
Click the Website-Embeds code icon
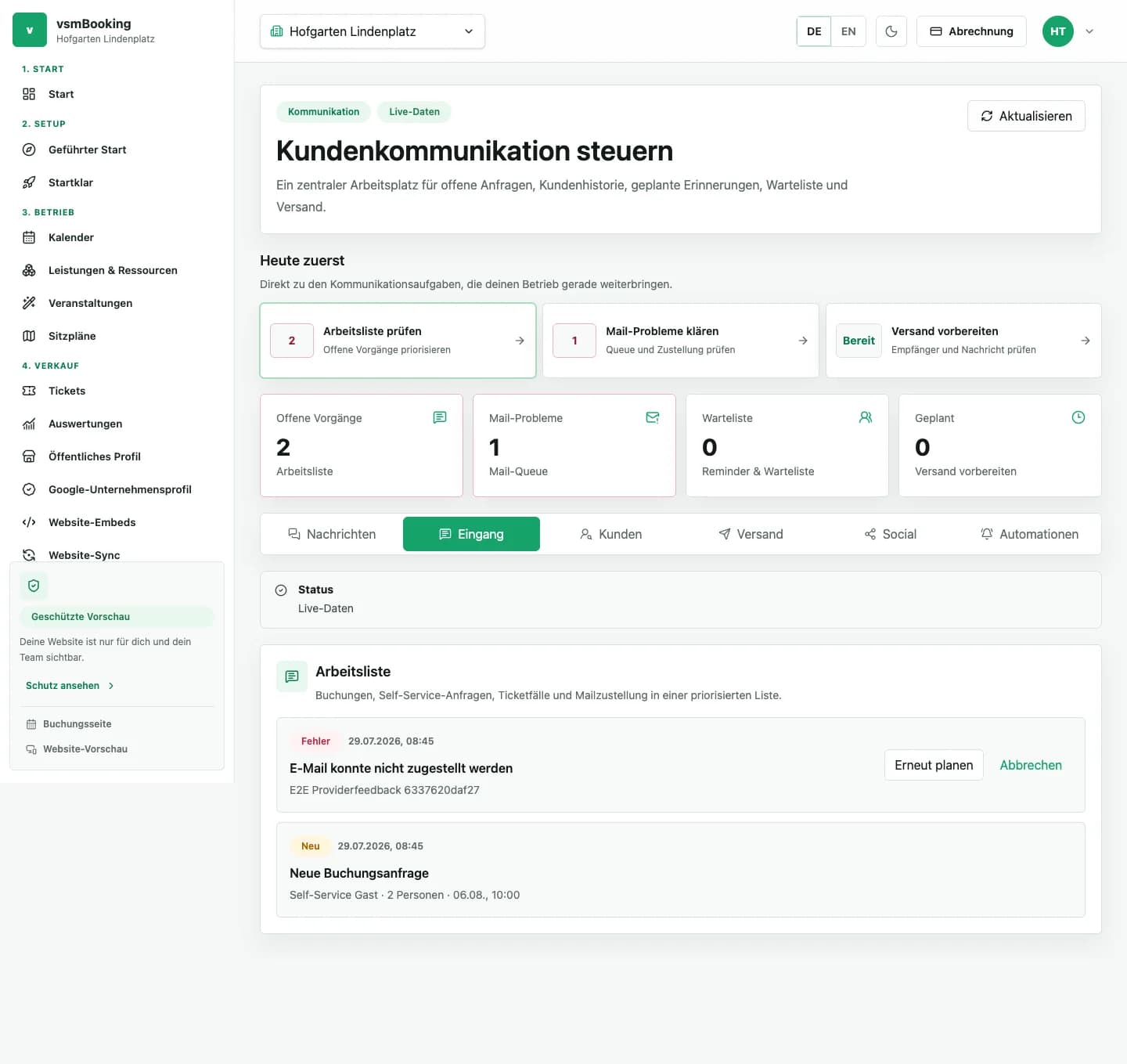[29, 522]
